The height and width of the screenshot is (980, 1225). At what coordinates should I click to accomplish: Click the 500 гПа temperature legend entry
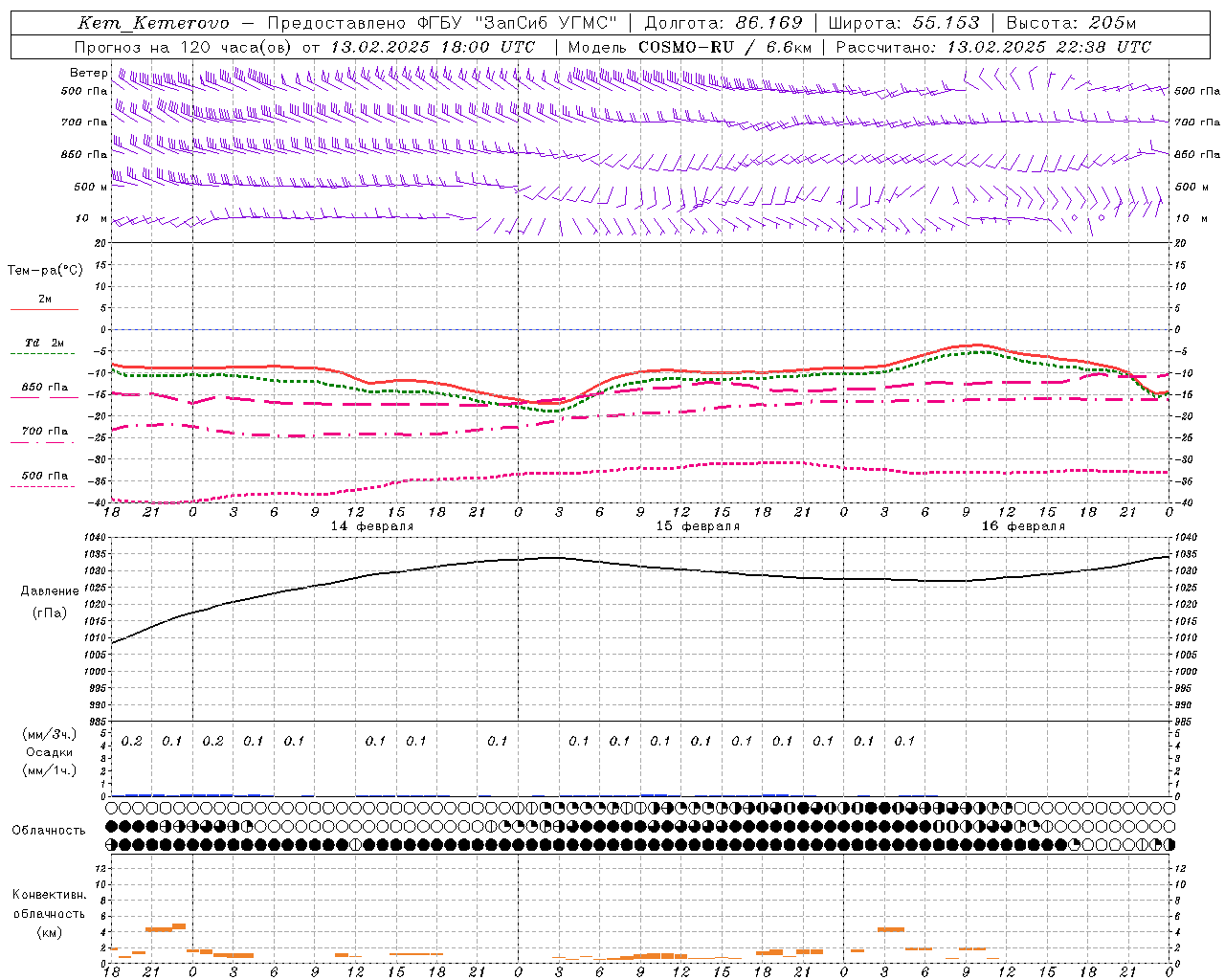[x=44, y=476]
